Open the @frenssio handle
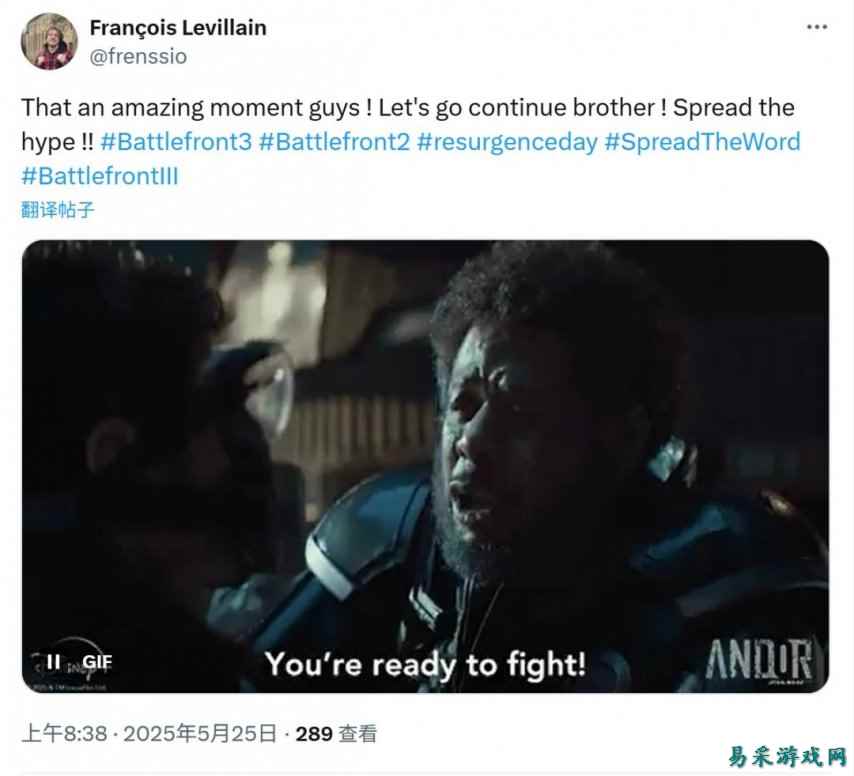 pos(138,56)
